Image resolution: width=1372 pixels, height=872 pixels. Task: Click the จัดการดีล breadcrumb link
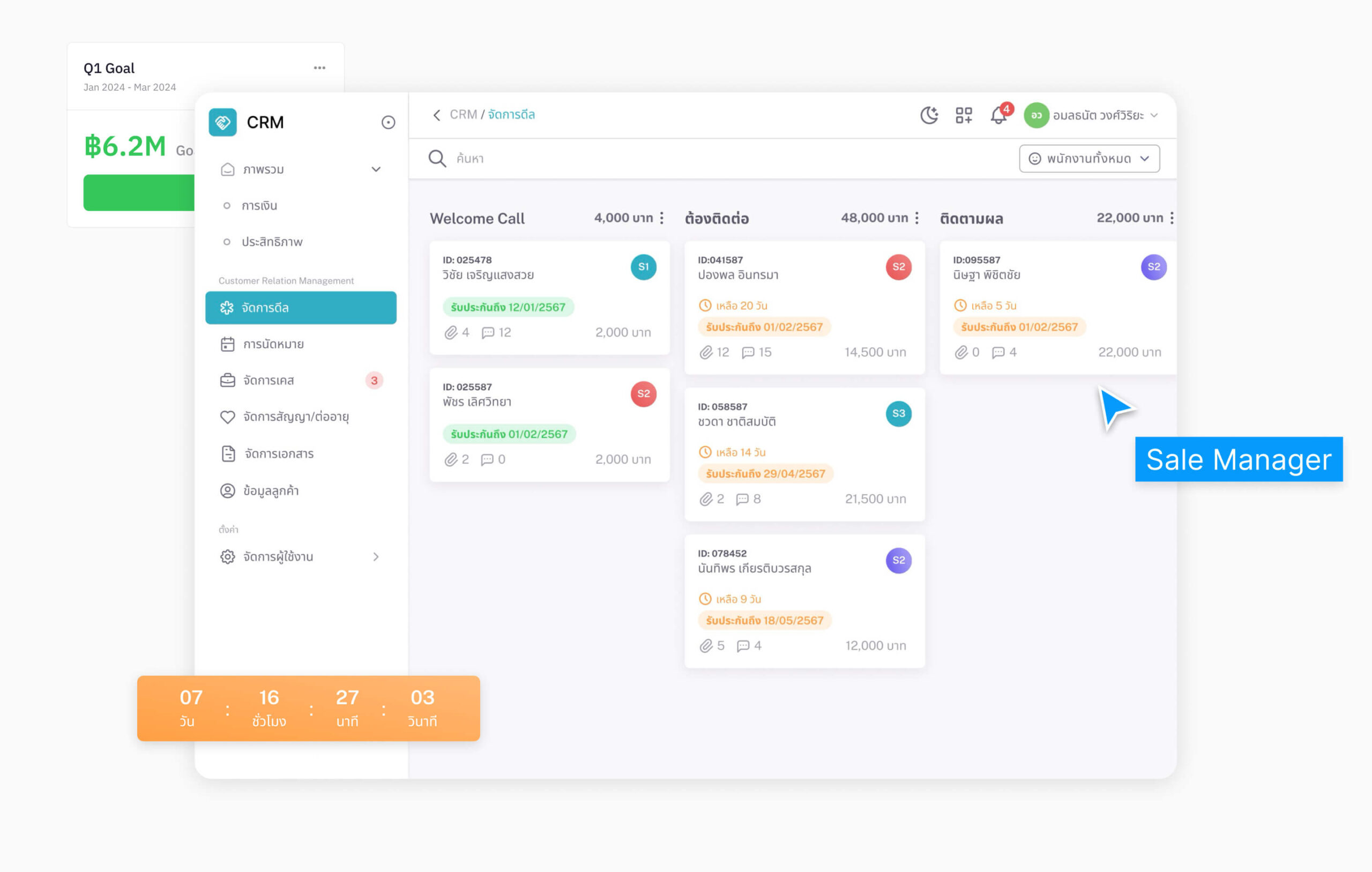pyautogui.click(x=511, y=115)
